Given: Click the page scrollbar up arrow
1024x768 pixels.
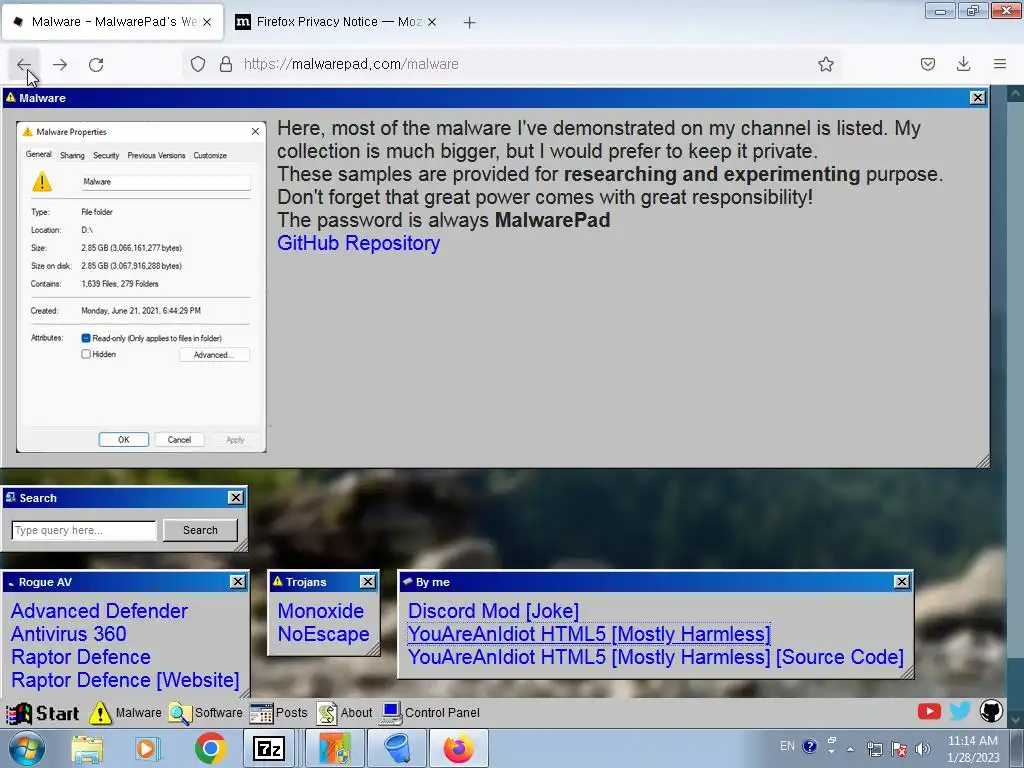Looking at the screenshot, I should (x=1015, y=94).
